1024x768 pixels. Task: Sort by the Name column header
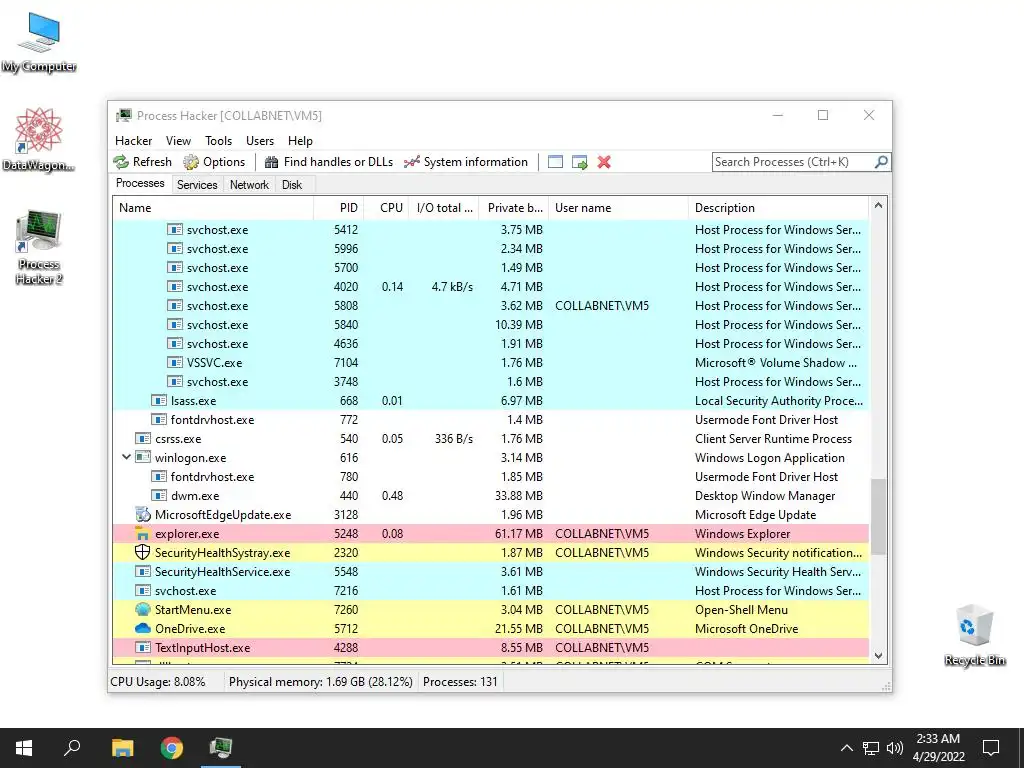coord(213,208)
